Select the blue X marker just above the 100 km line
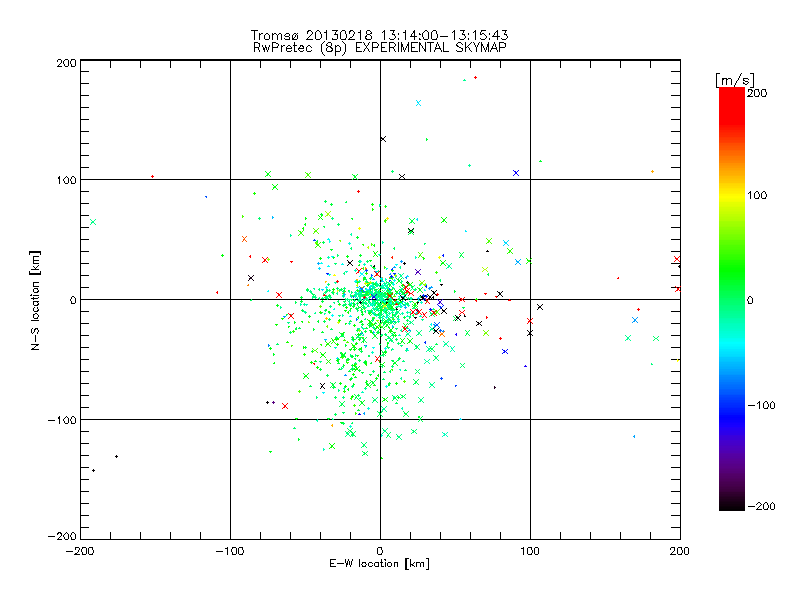Viewport: 800px width, 600px height. point(516,173)
